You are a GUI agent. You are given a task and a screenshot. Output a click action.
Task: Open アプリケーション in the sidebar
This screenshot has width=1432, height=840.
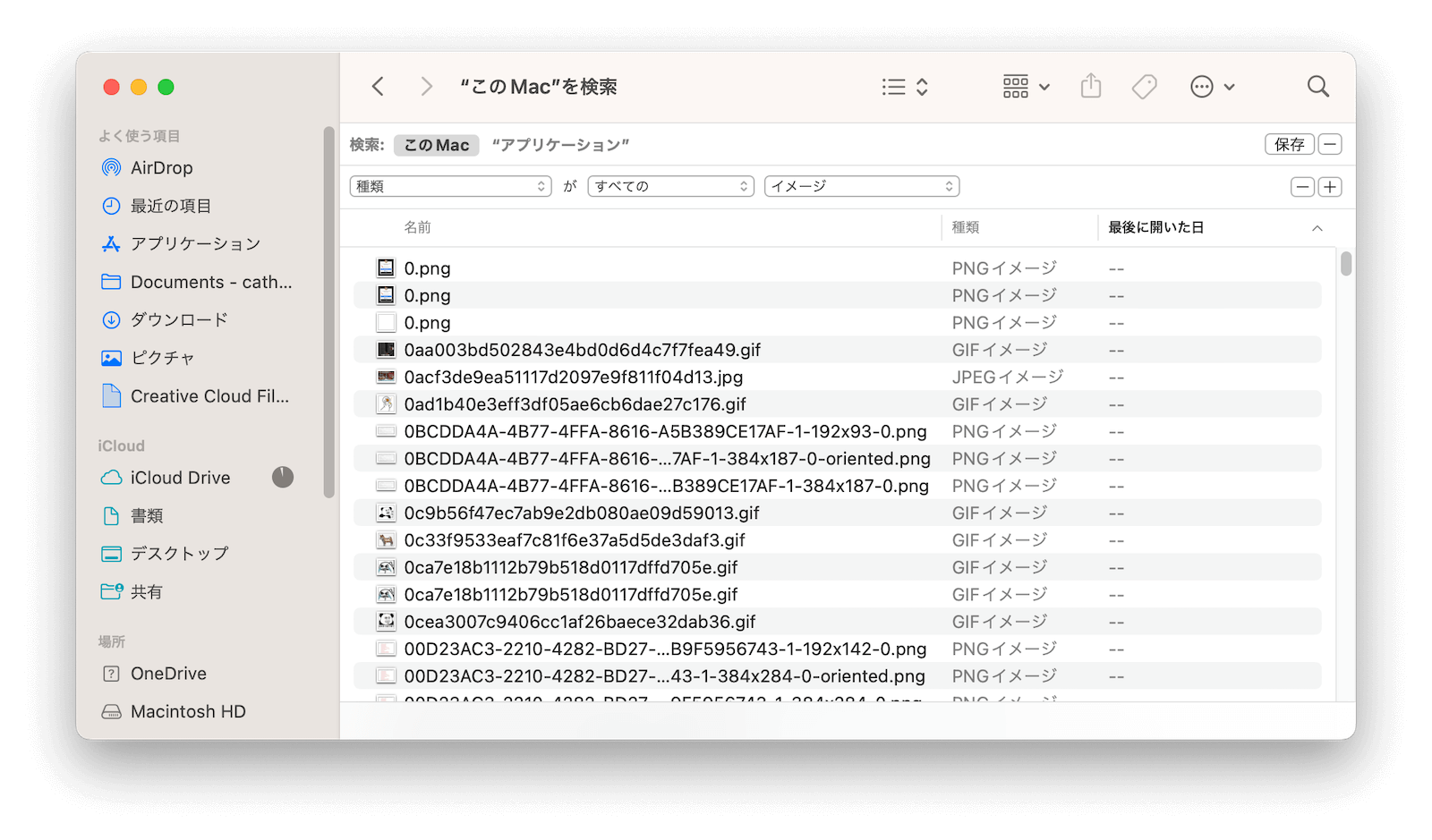click(182, 243)
